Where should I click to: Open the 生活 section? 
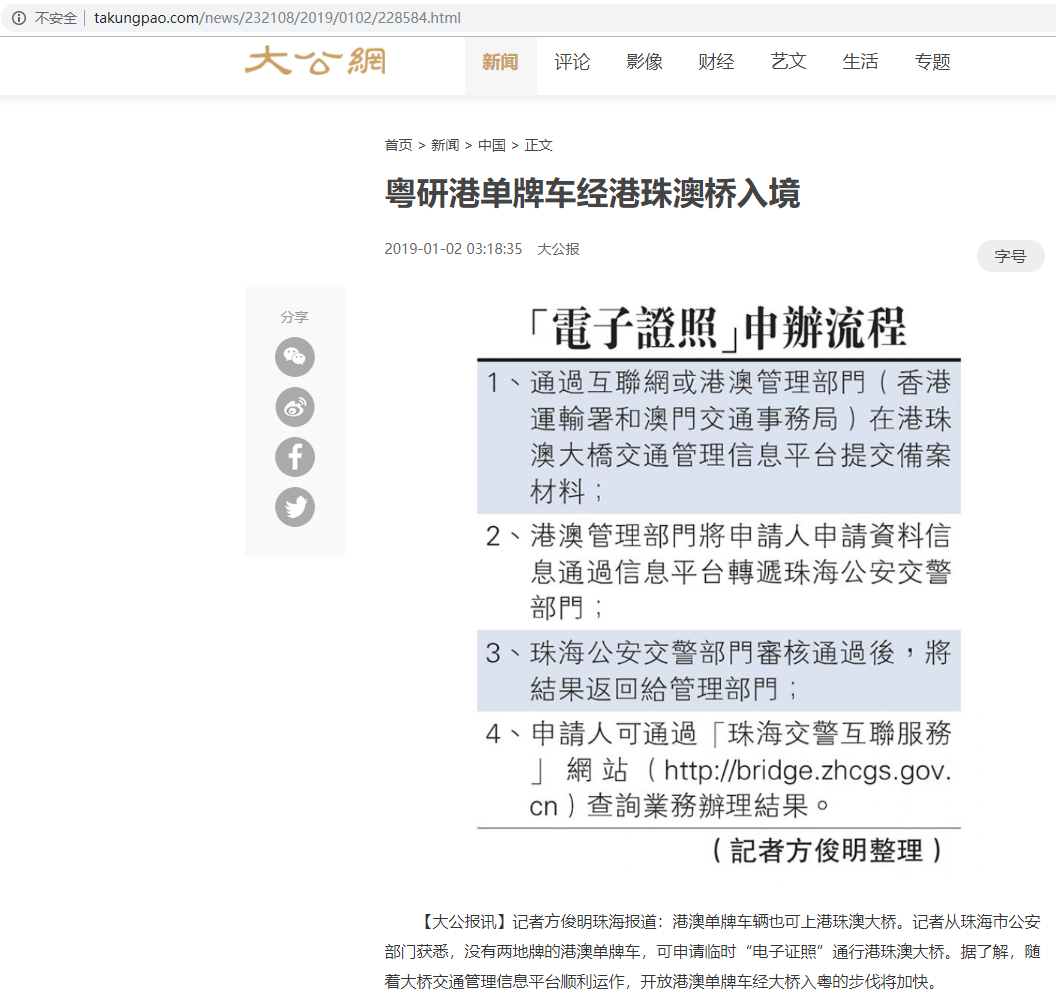(x=860, y=62)
